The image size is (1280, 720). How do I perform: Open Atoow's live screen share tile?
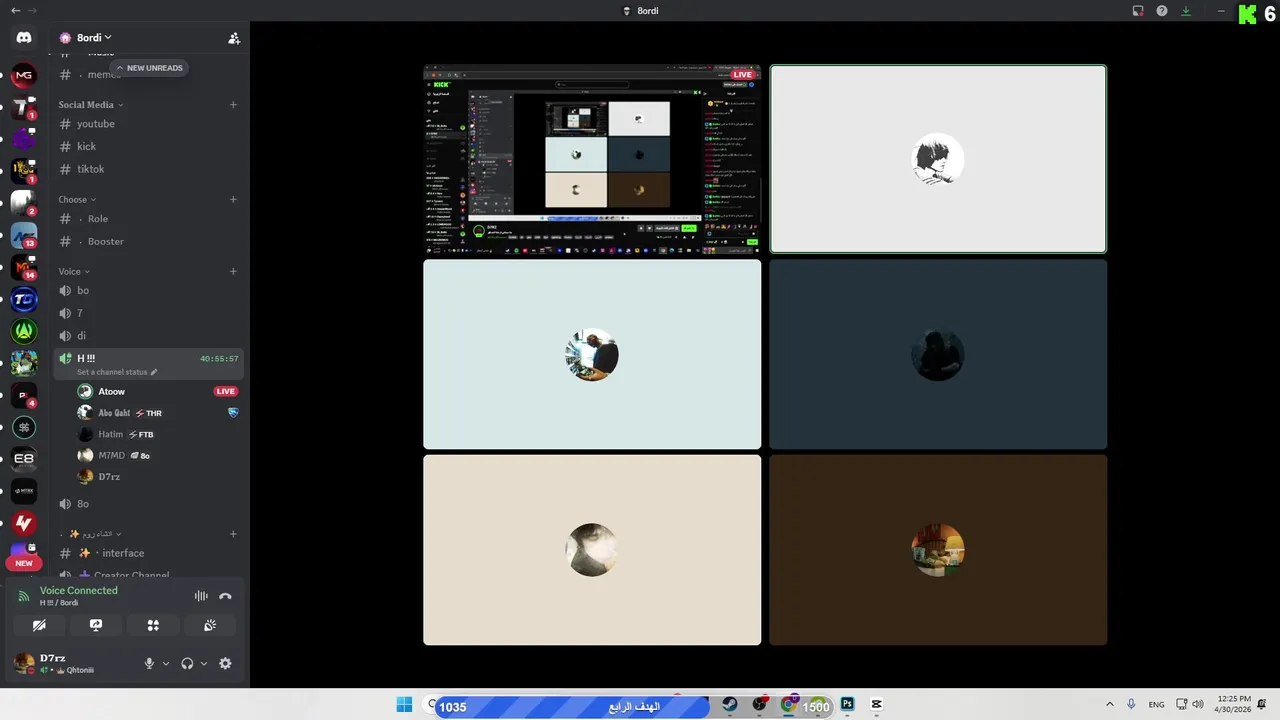[592, 159]
